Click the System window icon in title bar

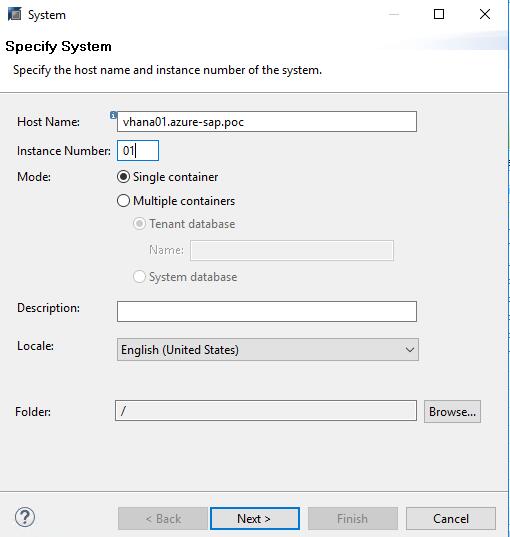[14, 14]
